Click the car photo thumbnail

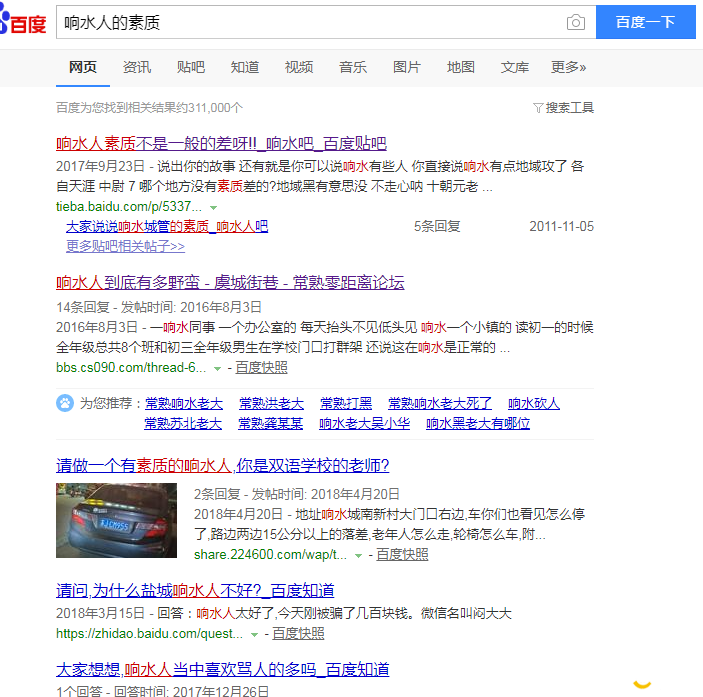pyautogui.click(x=117, y=520)
